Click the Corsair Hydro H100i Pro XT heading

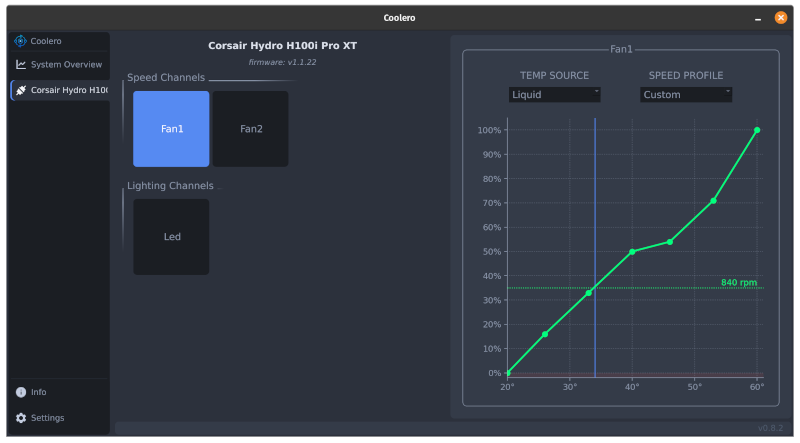pyautogui.click(x=282, y=45)
